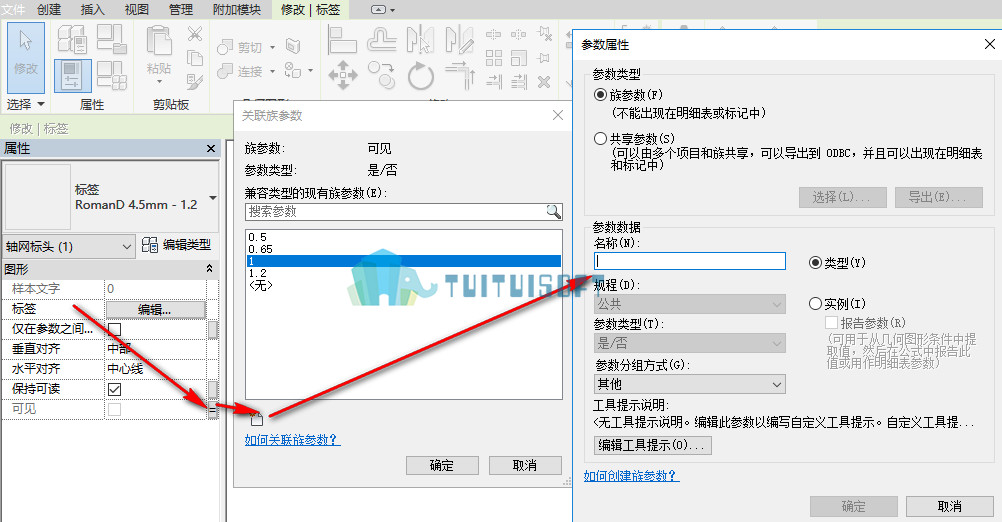Select <无> in parameter list
1002x522 pixels.
click(x=404, y=285)
